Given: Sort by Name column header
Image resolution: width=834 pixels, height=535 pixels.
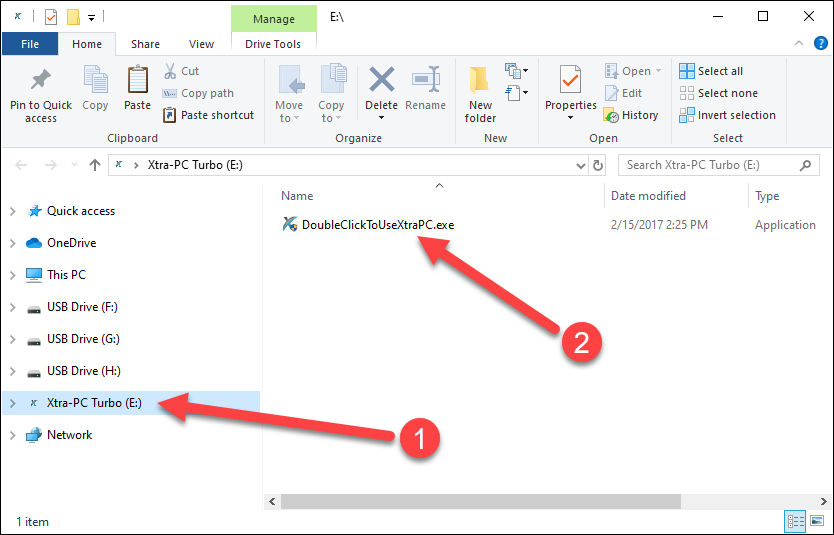Looking at the screenshot, I should click(x=297, y=196).
